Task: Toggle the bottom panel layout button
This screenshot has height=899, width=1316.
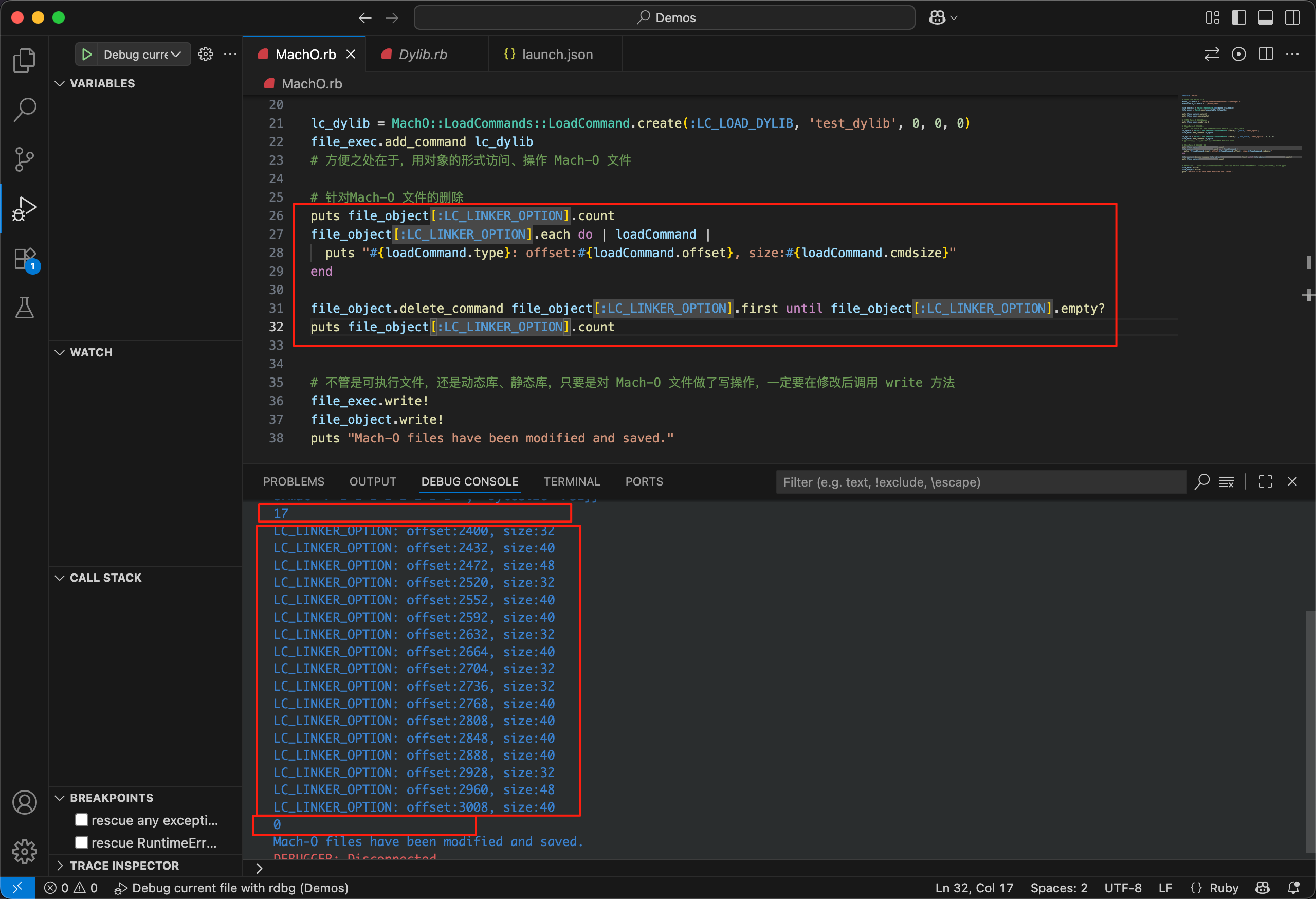Action: [x=1266, y=17]
